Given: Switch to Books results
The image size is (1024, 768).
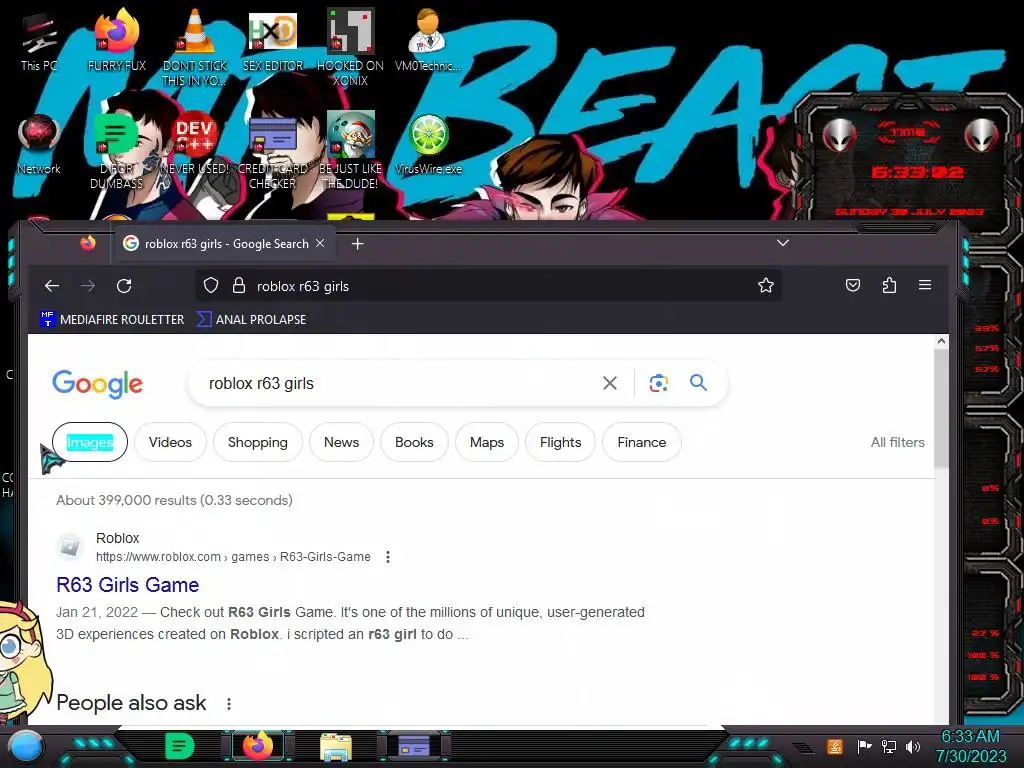Looking at the screenshot, I should (x=414, y=442).
